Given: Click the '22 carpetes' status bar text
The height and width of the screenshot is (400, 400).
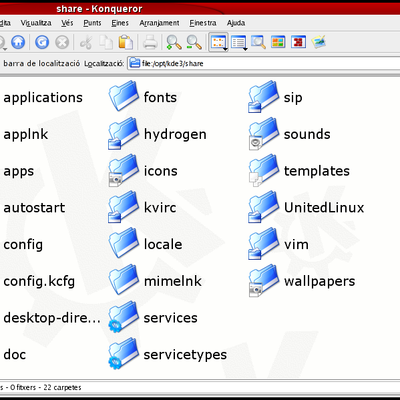Looking at the screenshot, I should tap(62, 388).
